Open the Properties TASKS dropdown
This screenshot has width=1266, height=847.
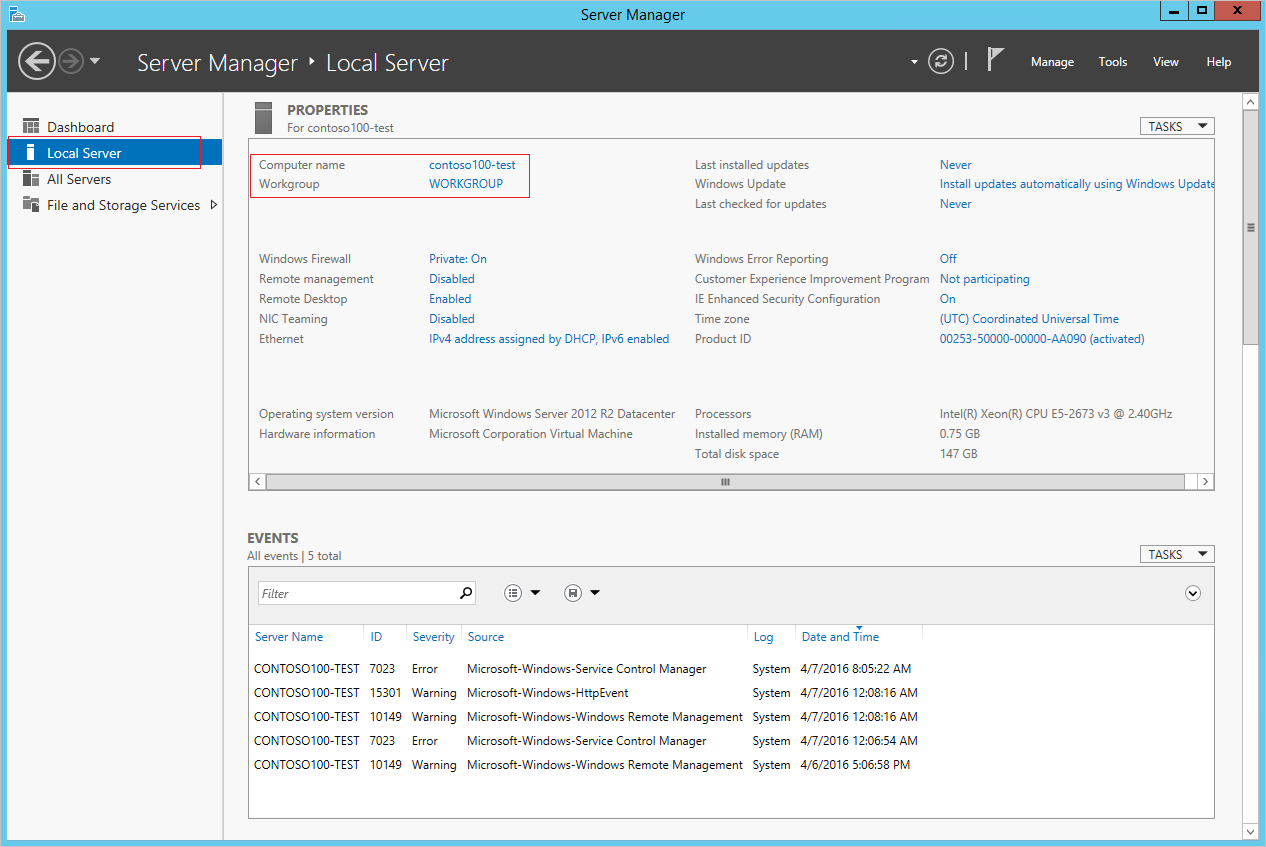[1177, 126]
